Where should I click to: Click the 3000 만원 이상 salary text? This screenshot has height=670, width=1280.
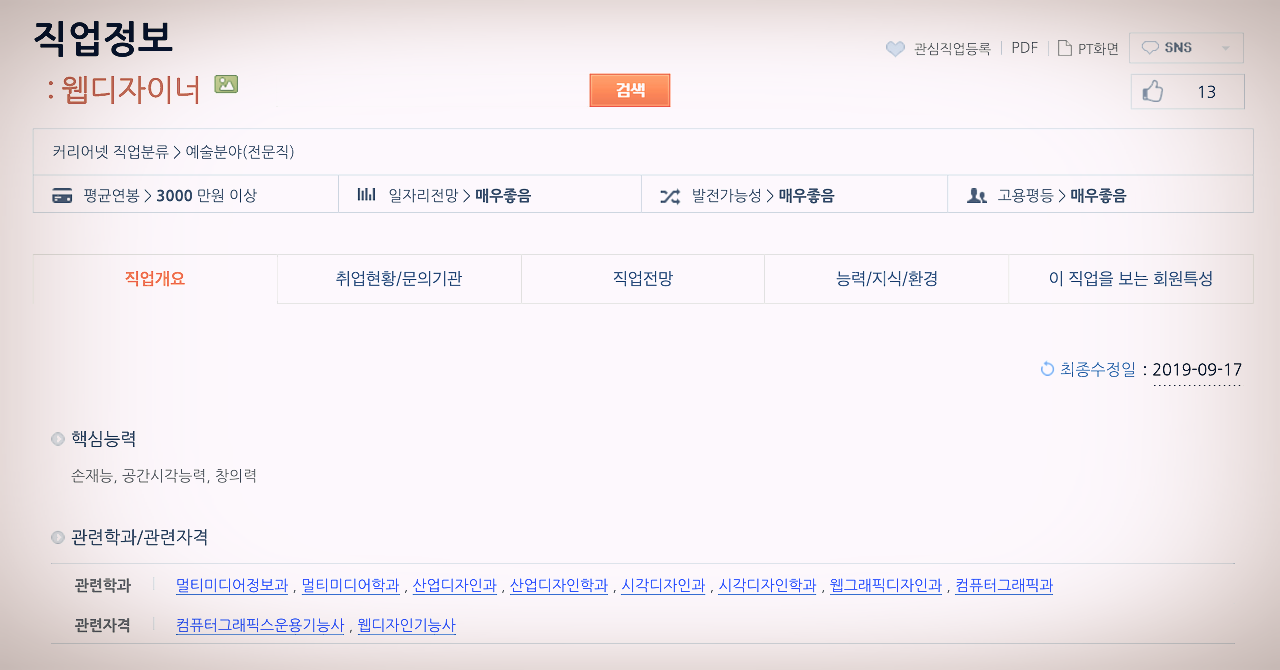[x=207, y=196]
